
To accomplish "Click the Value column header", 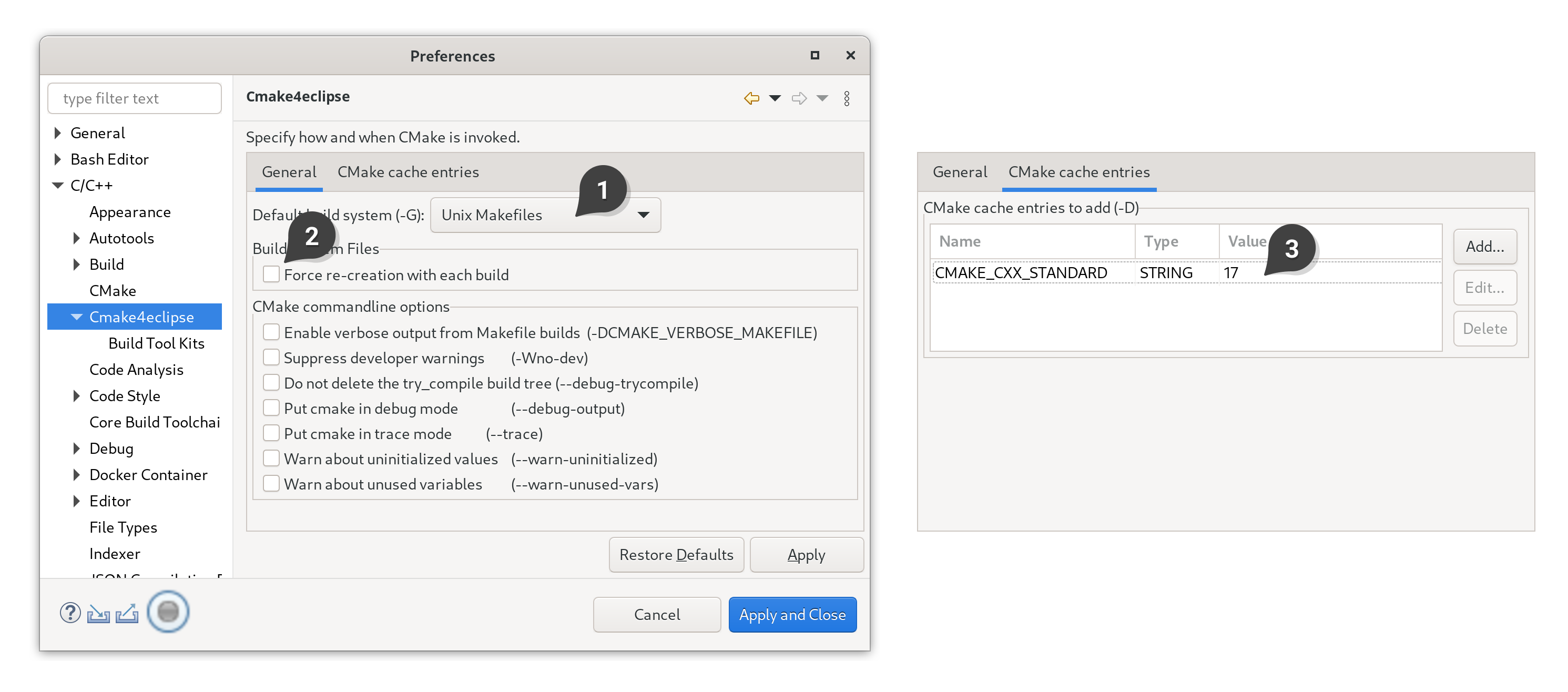I will 1330,242.
